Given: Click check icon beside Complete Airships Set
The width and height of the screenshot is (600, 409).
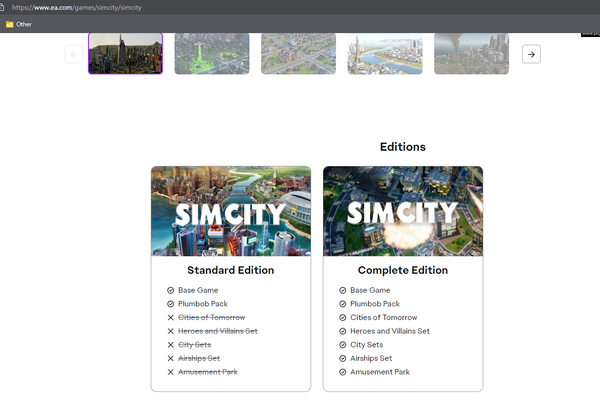Looking at the screenshot, I should pyautogui.click(x=342, y=358).
